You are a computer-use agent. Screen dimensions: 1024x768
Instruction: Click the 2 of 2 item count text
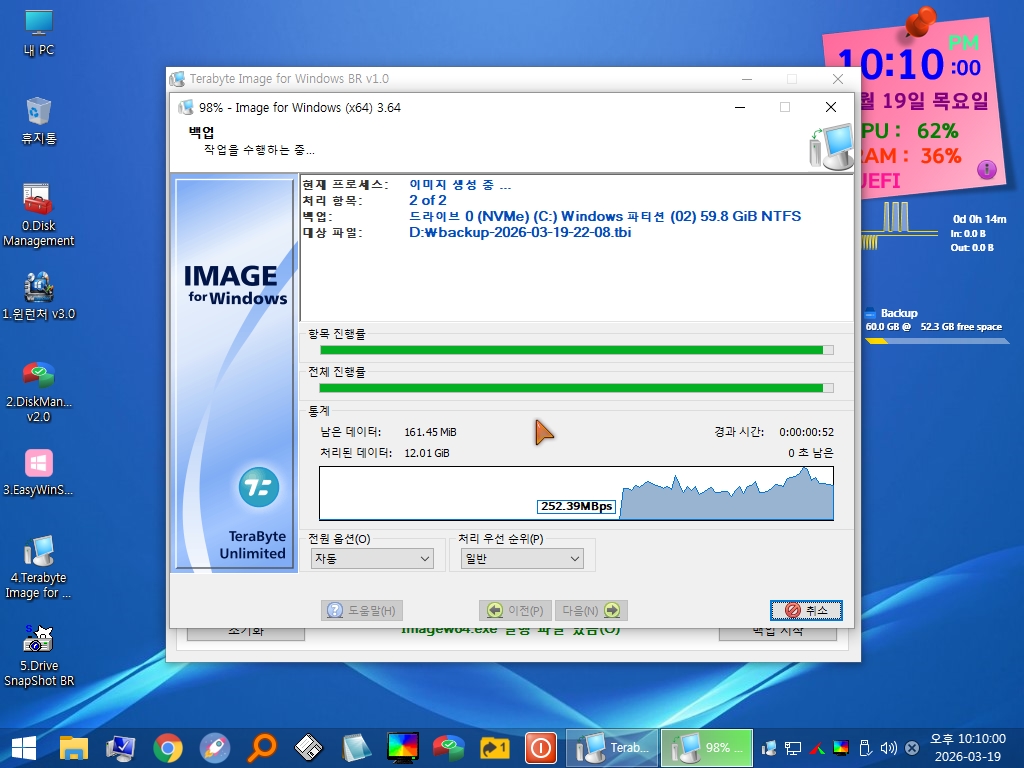428,200
